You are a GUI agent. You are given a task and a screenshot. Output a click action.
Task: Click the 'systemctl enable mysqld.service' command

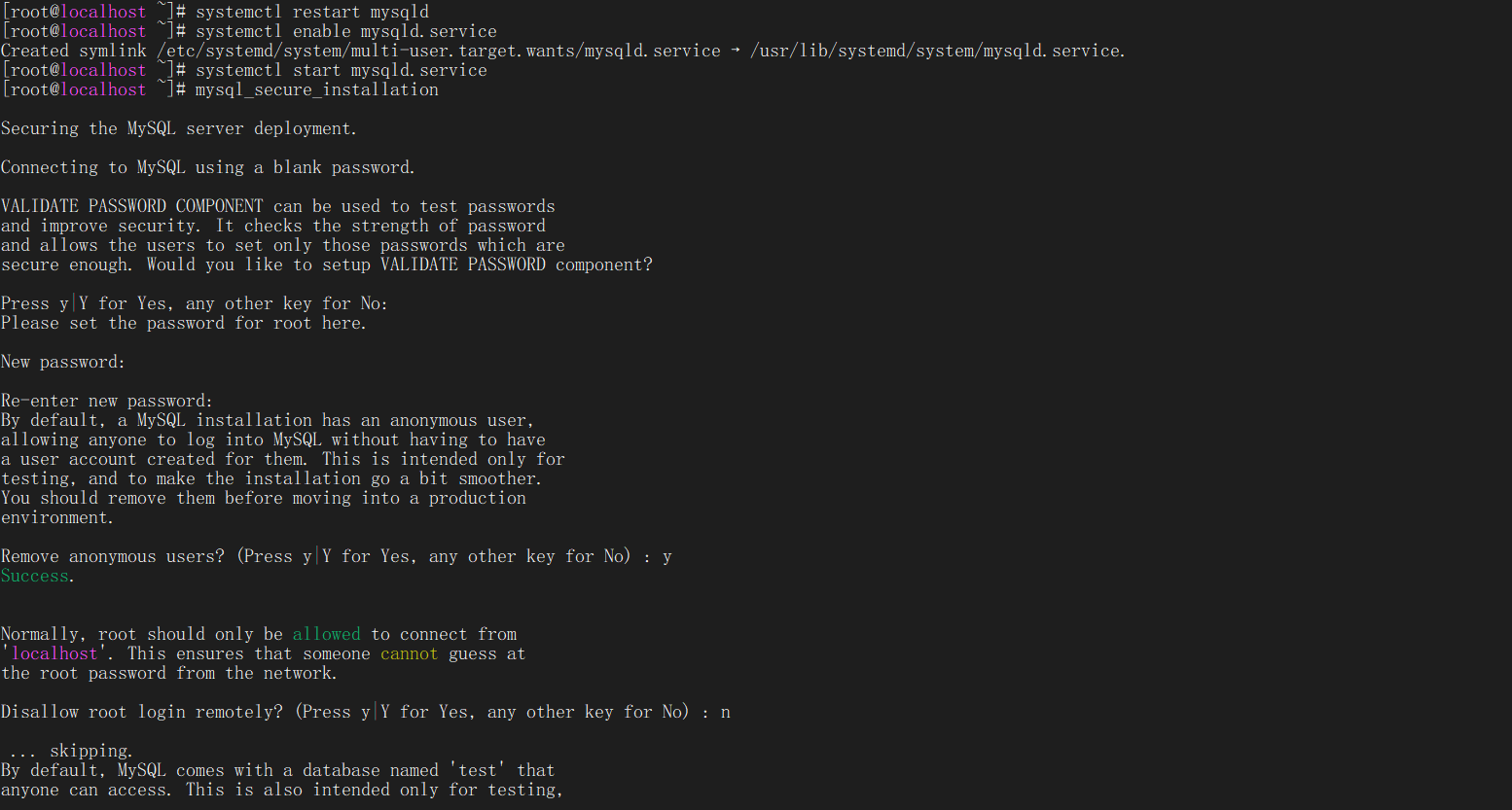coord(345,31)
